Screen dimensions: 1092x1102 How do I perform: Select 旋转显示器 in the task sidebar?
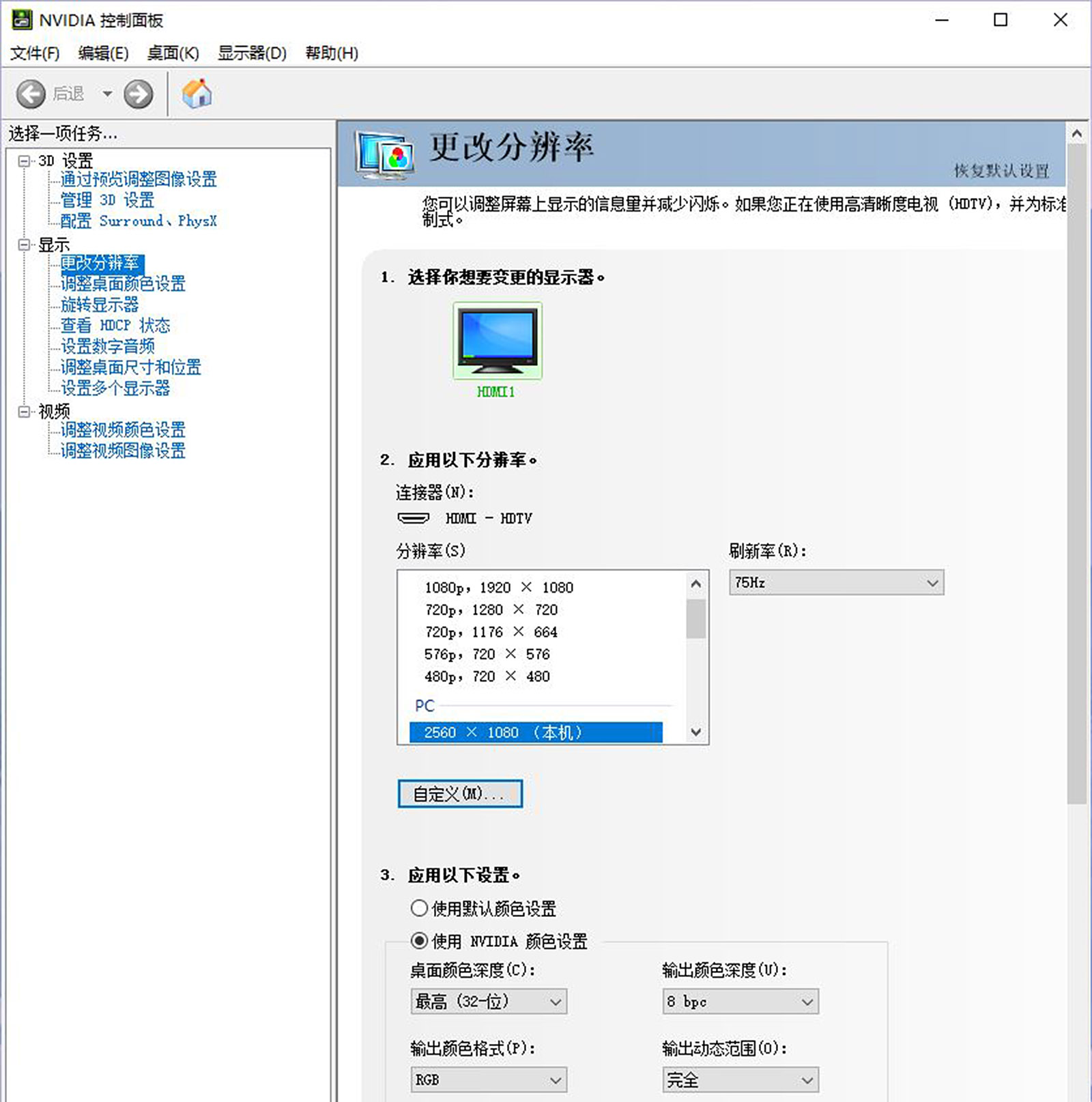coord(100,305)
